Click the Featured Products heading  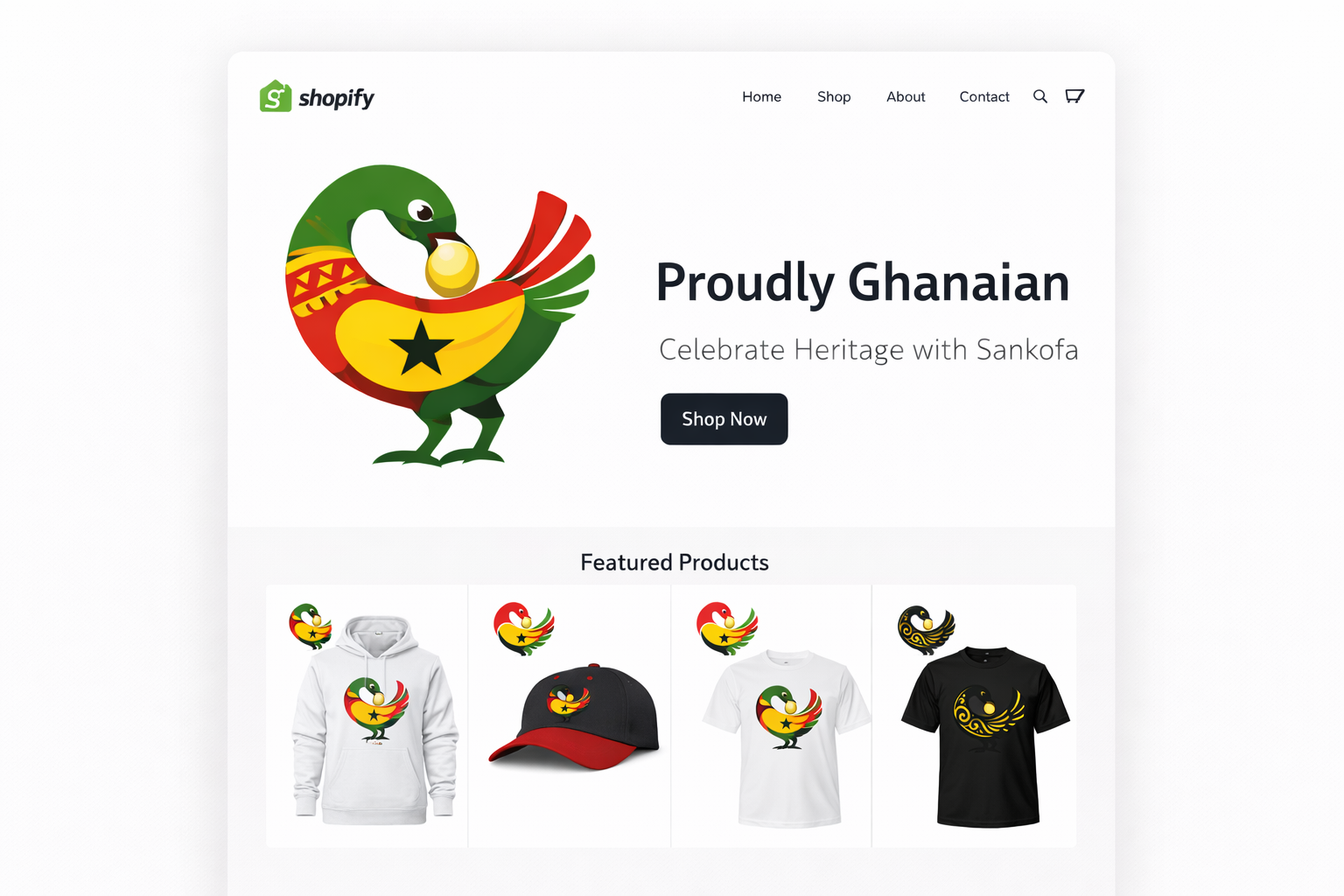tap(675, 563)
